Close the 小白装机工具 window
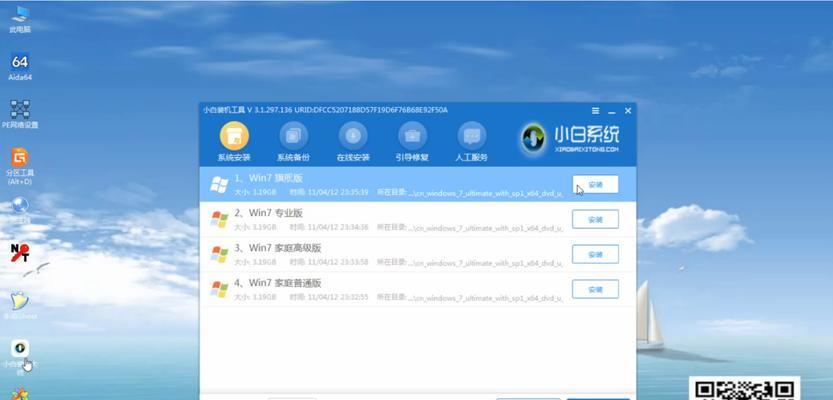Screen dimensions: 833x400 (628, 110)
